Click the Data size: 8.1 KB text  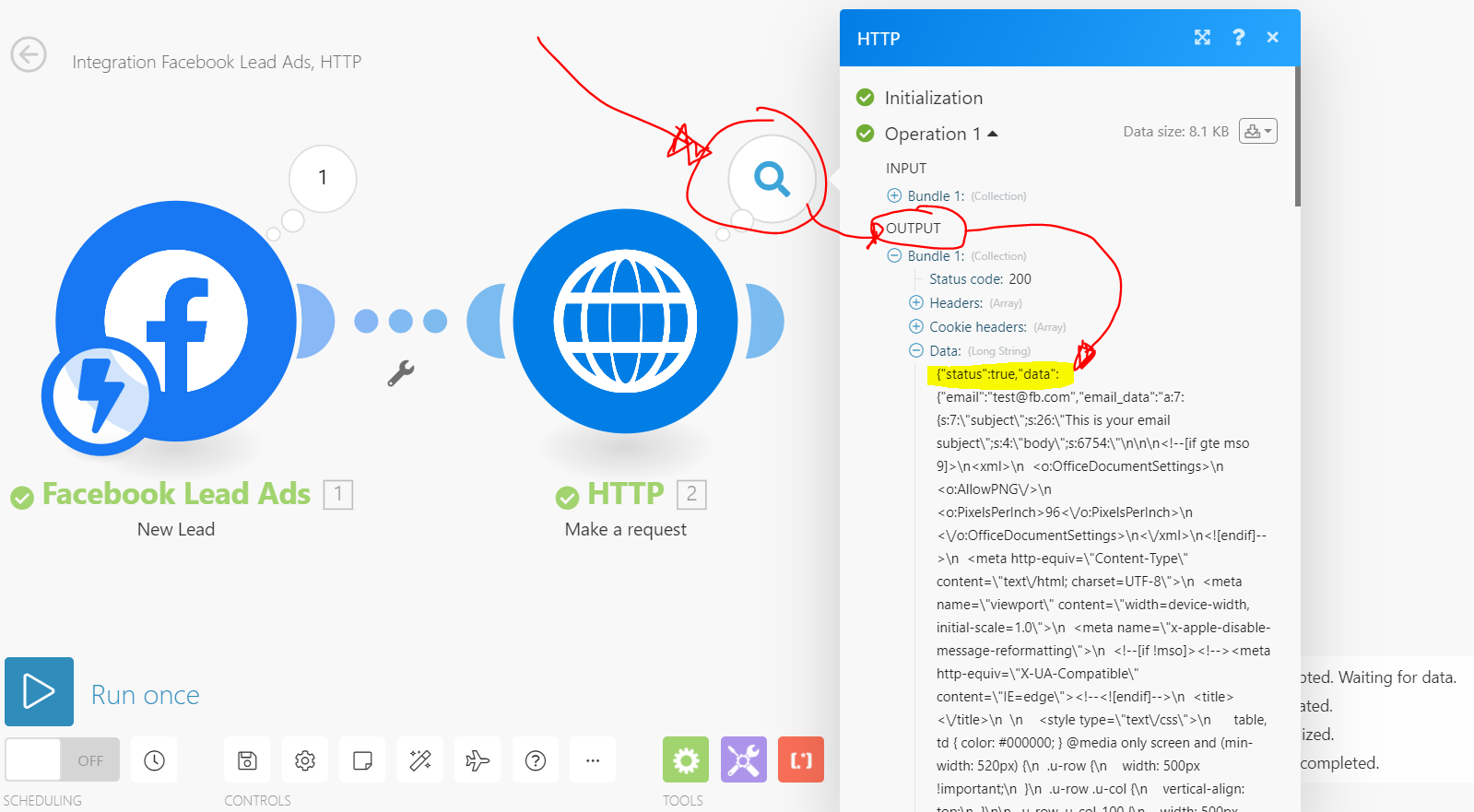pyautogui.click(x=1175, y=132)
